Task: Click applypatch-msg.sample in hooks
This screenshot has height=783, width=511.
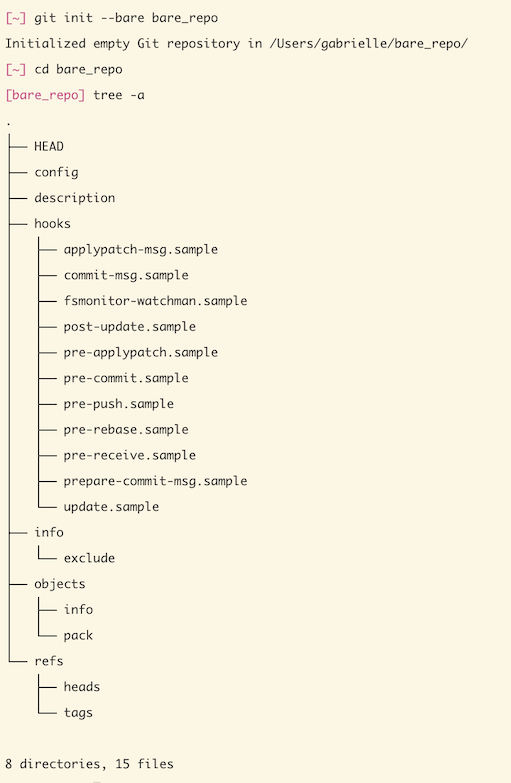Action: [141, 250]
